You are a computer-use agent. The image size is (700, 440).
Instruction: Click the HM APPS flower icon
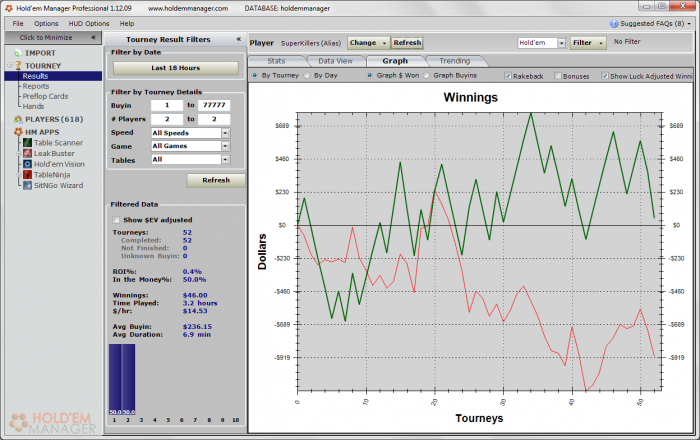[18, 132]
